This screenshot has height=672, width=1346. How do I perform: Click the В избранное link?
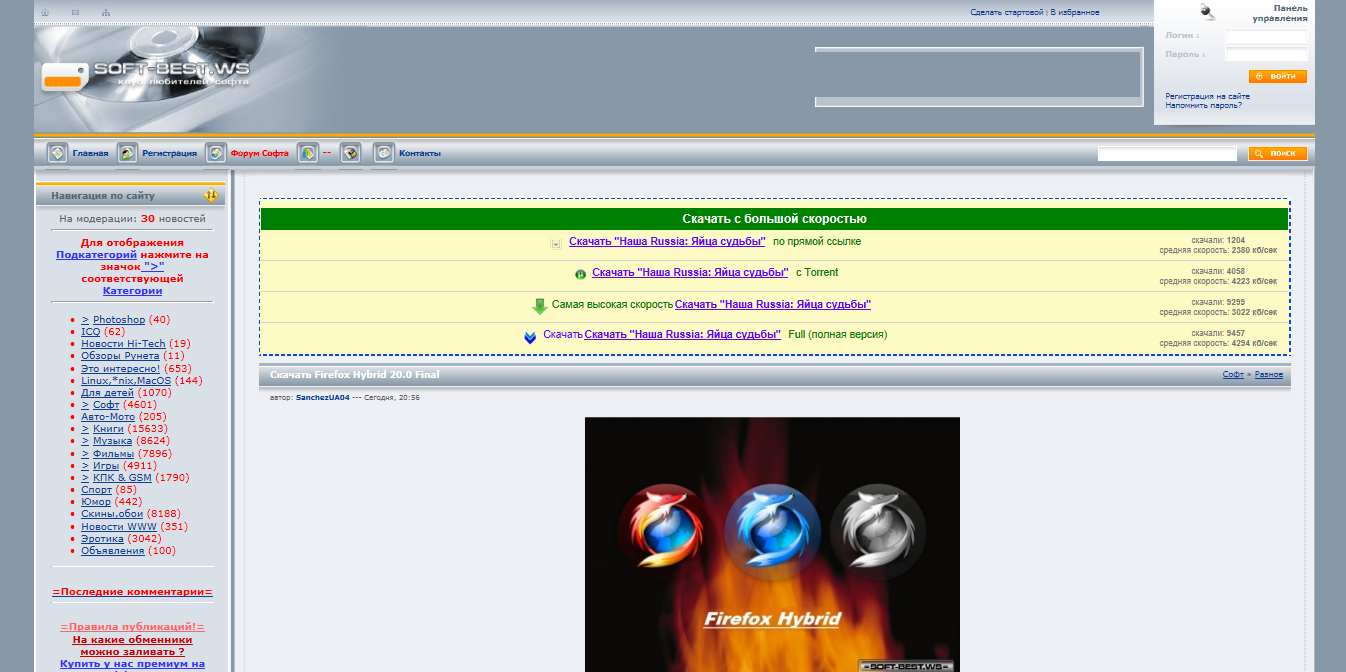pyautogui.click(x=1075, y=12)
